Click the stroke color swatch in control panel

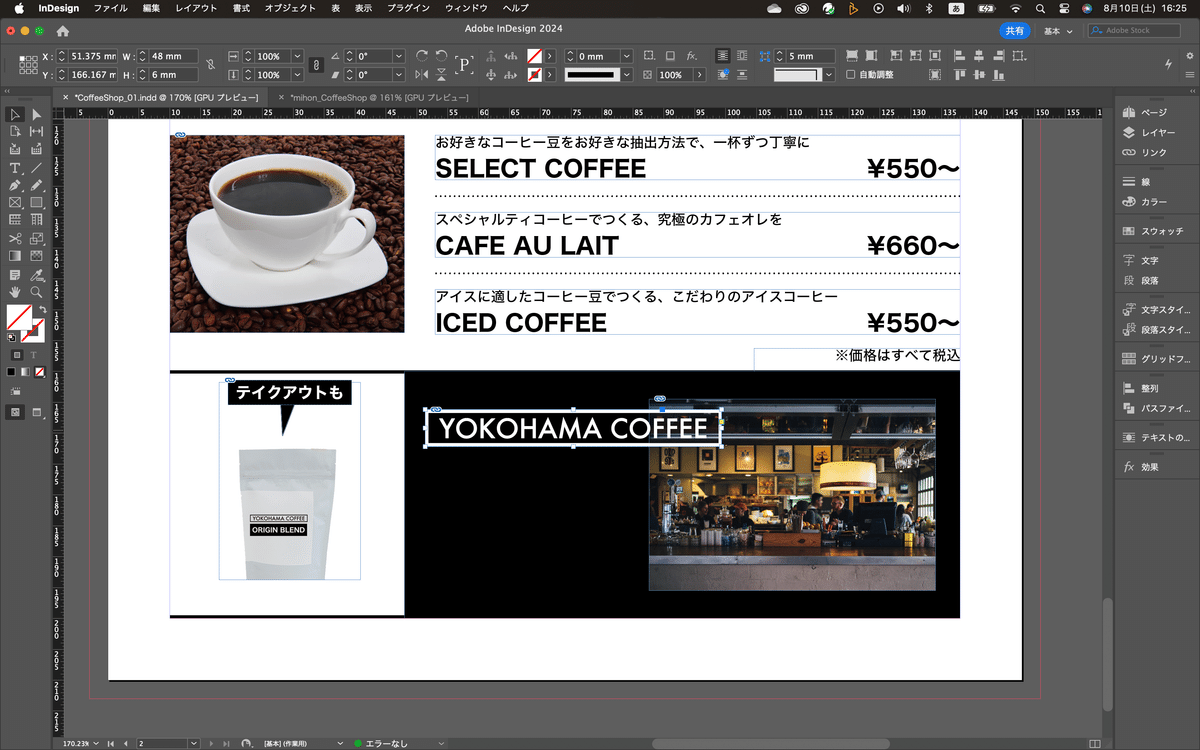coord(535,75)
